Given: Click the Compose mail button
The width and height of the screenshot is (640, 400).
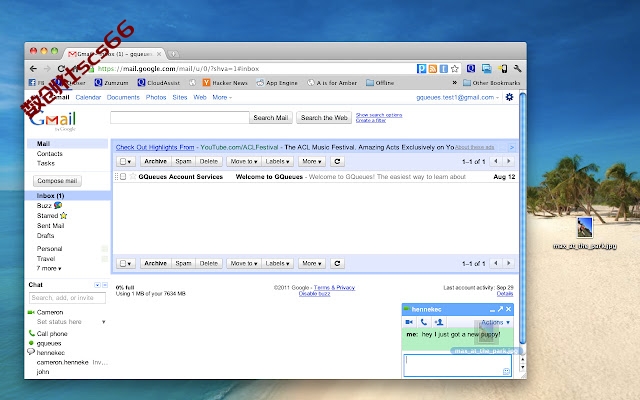Looking at the screenshot, I should point(57,181).
